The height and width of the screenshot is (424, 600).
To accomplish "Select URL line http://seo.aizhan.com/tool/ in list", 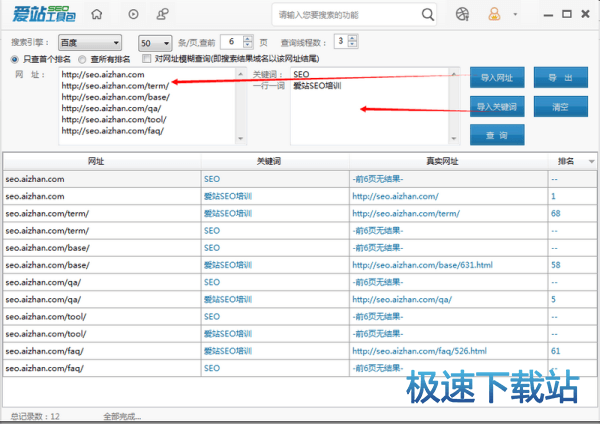I will coord(114,119).
